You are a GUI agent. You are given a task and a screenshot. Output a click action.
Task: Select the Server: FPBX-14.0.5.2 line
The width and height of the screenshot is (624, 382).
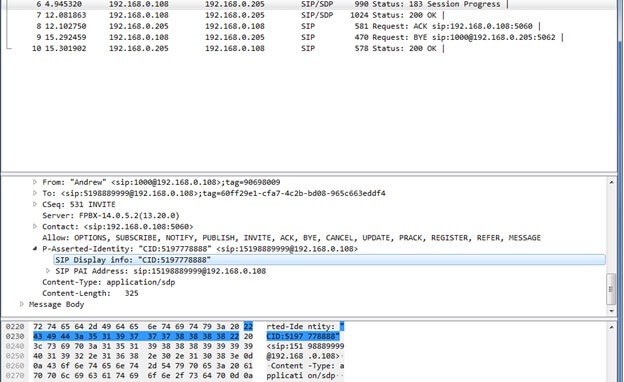[111, 216]
